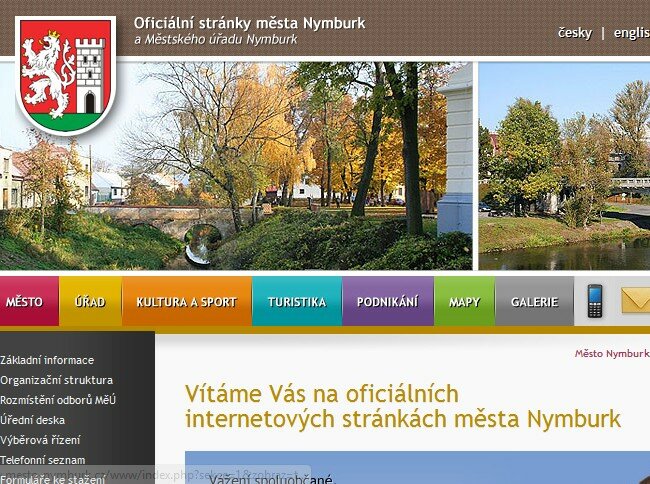This screenshot has height=484, width=650.
Task: Click the autumn park header photo
Action: 236,166
